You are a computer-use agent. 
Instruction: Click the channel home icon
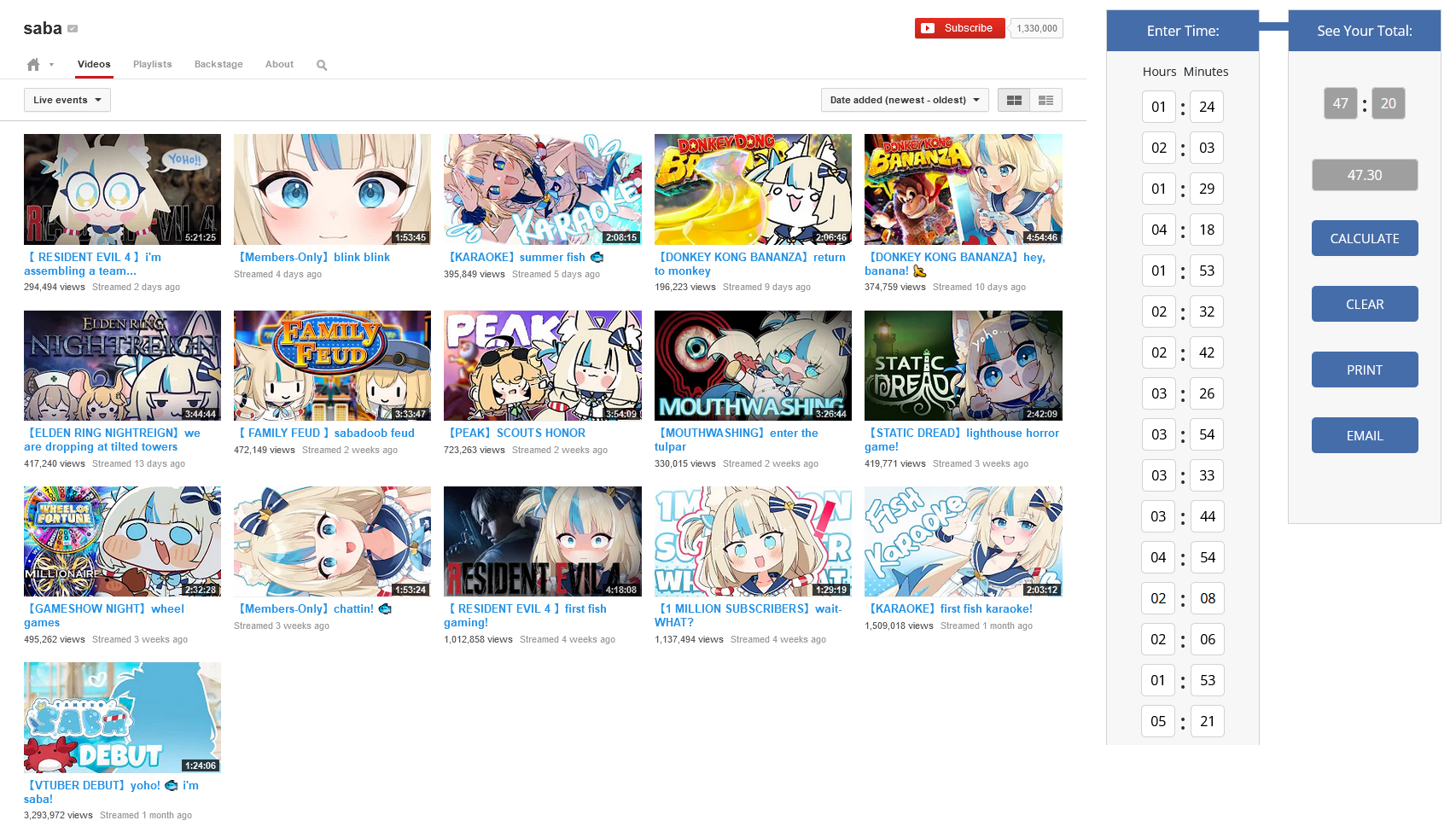click(33, 65)
